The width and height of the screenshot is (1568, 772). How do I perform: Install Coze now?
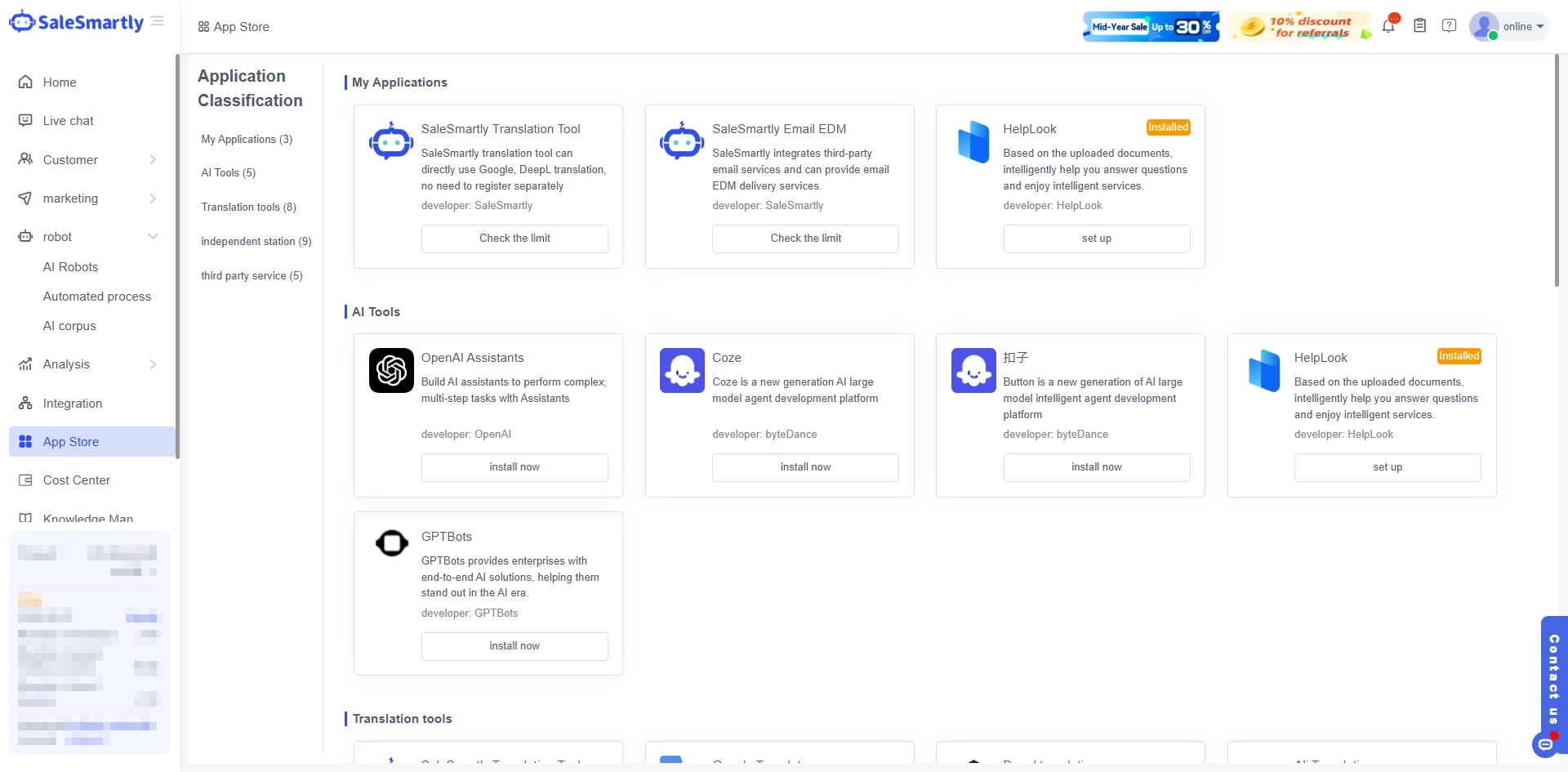coord(805,467)
